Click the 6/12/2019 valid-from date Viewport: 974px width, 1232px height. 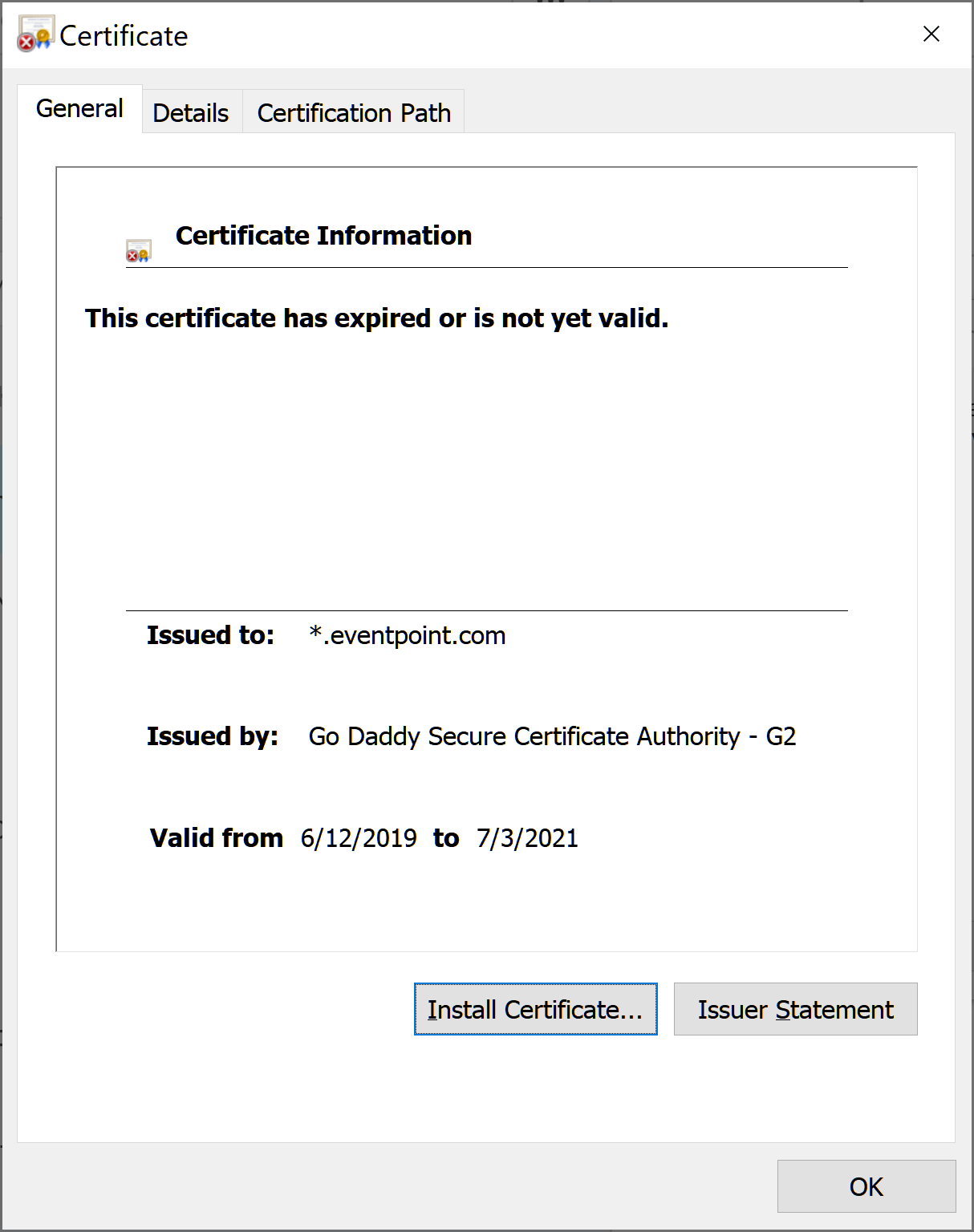(x=359, y=838)
